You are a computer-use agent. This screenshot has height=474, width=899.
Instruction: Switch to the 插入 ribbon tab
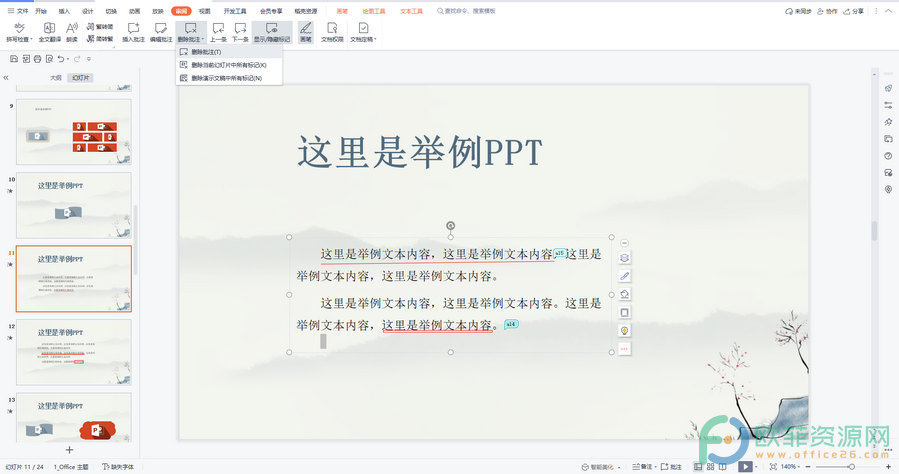64,11
